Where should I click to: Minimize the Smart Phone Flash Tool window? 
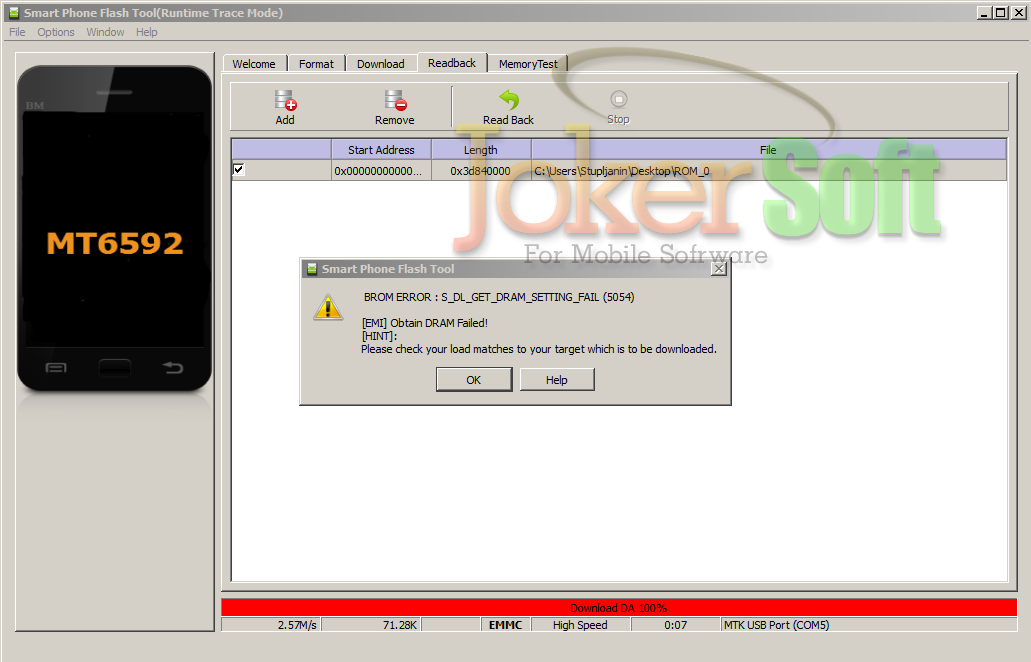(x=984, y=12)
